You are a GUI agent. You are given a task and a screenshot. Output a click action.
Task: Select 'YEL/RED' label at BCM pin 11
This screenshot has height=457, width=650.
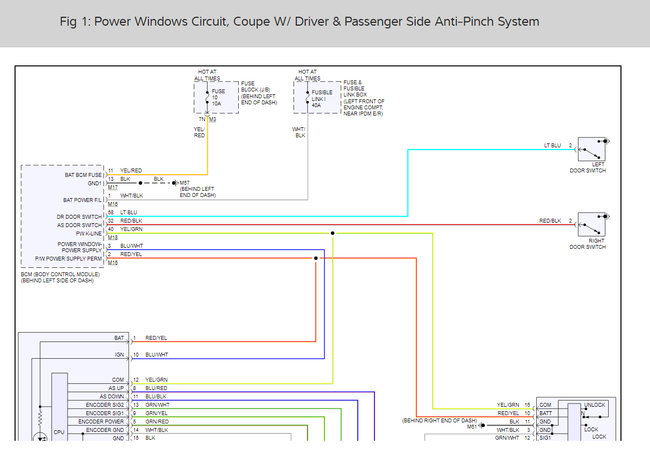coord(131,170)
